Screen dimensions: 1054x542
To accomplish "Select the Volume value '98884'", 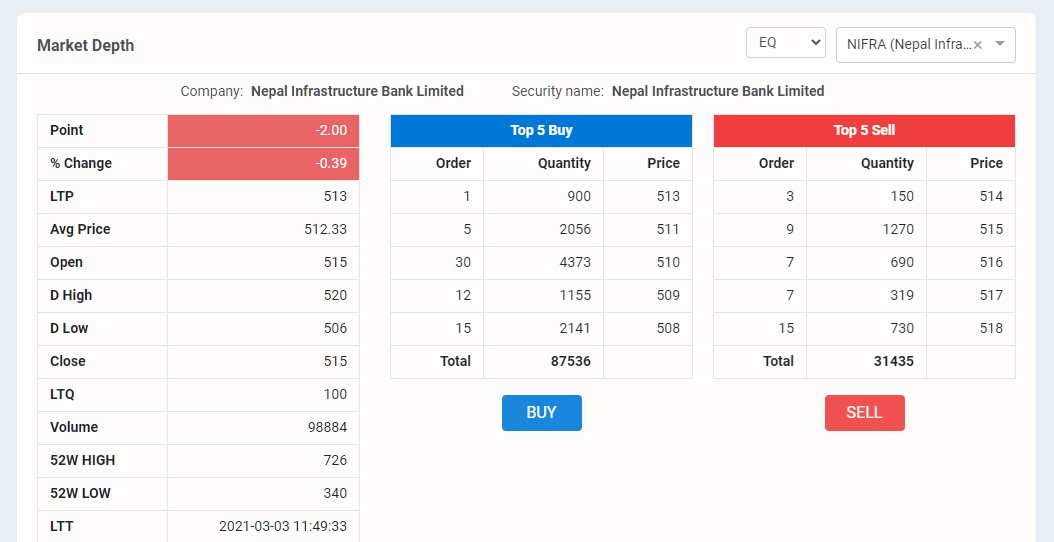I will point(327,427).
